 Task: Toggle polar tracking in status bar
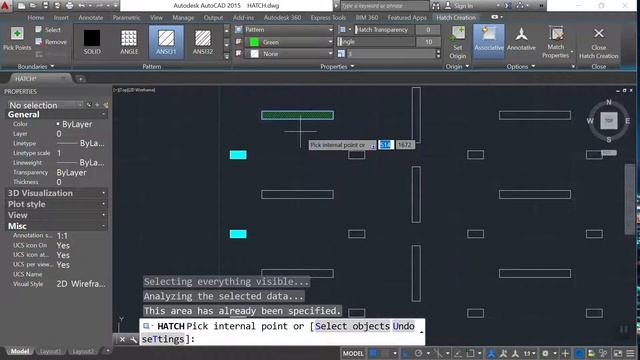tap(418, 353)
